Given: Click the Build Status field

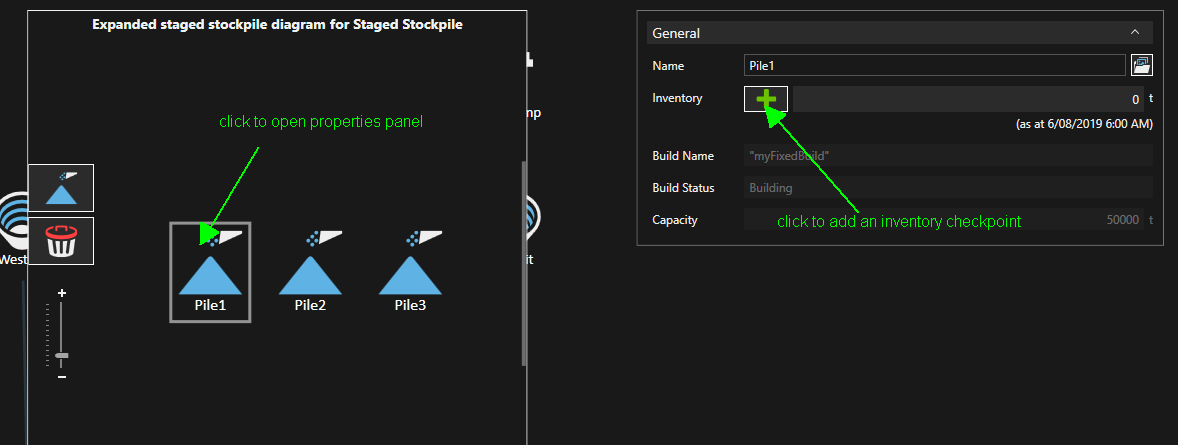Looking at the screenshot, I should (x=948, y=188).
